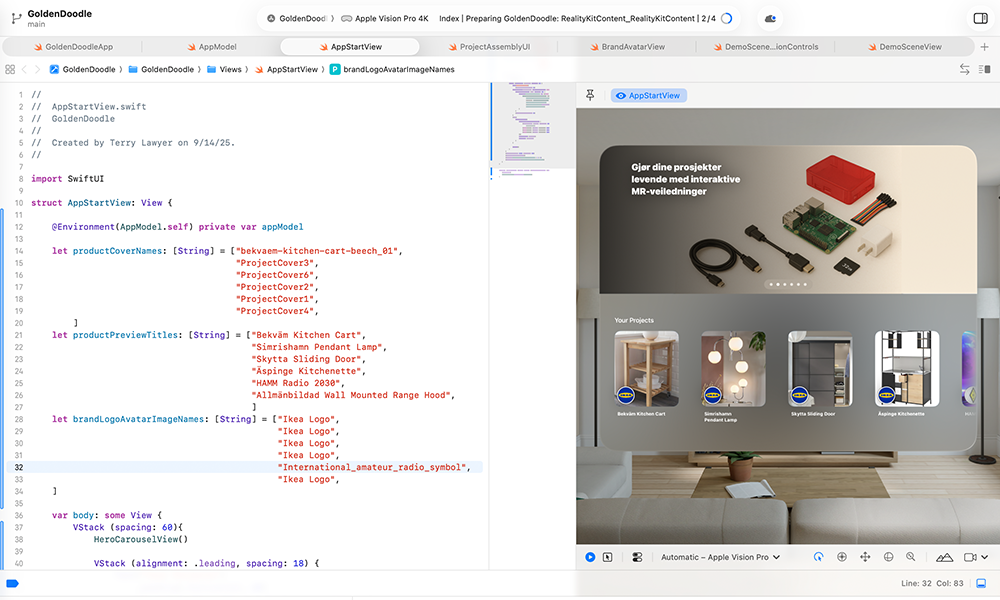Open the Skytta Sliding Door project thumbnail
Image resolution: width=1000 pixels, height=600 pixels.
pos(820,369)
